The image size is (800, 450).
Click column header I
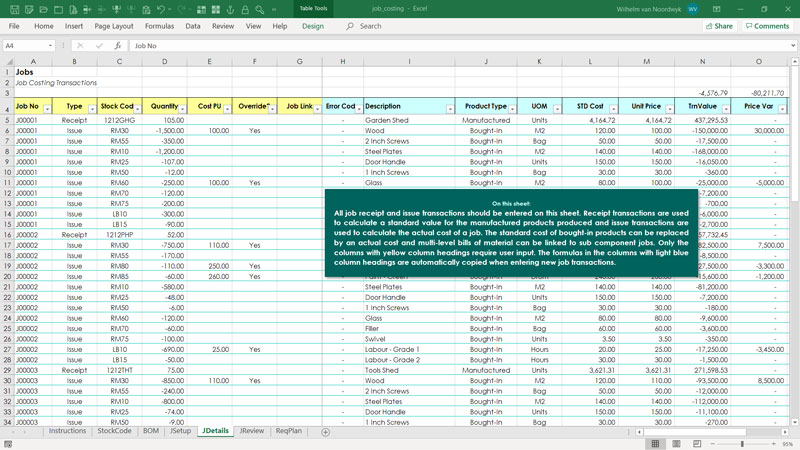(409, 61)
